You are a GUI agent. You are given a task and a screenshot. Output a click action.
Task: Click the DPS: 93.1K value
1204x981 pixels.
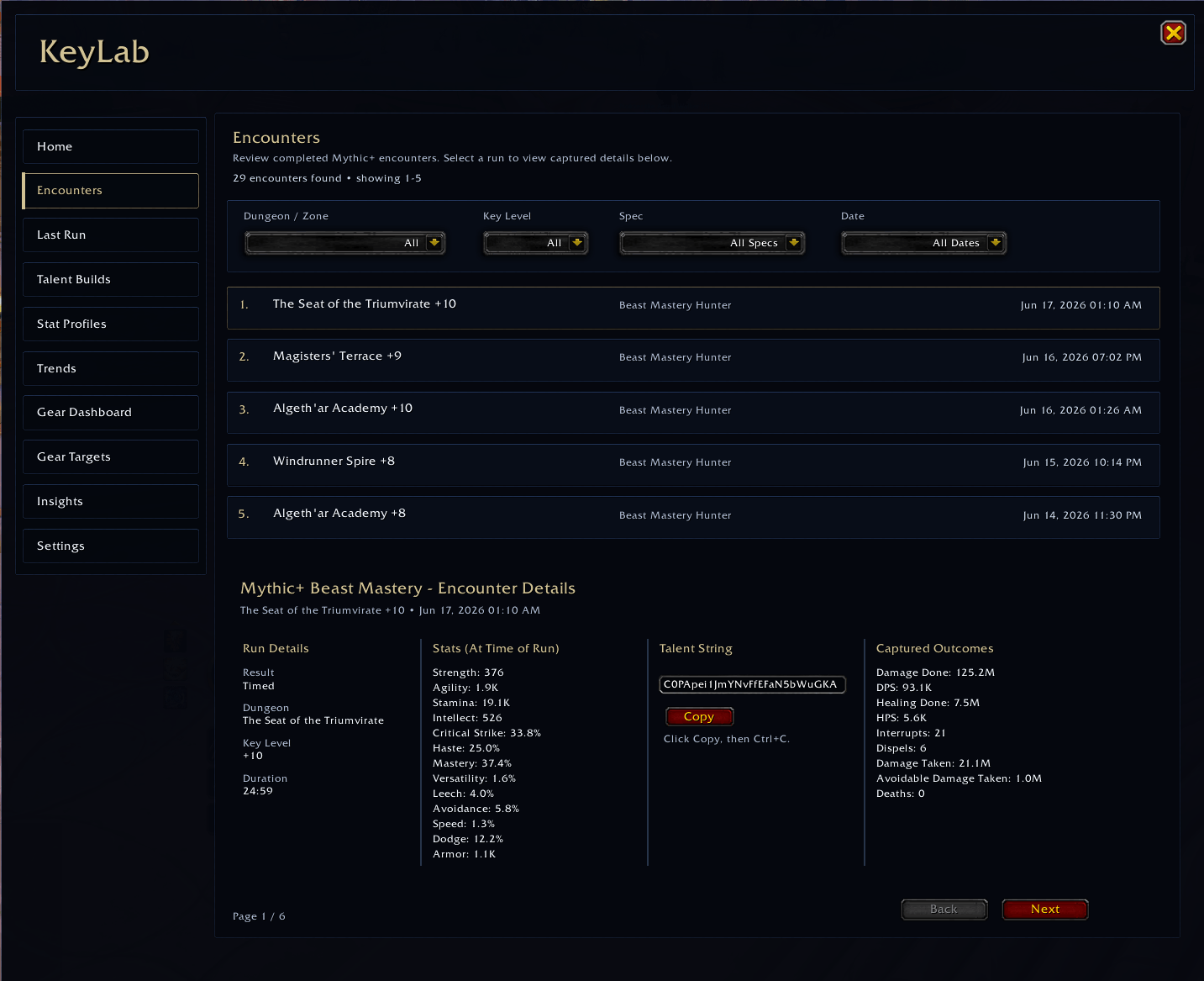[x=904, y=688]
